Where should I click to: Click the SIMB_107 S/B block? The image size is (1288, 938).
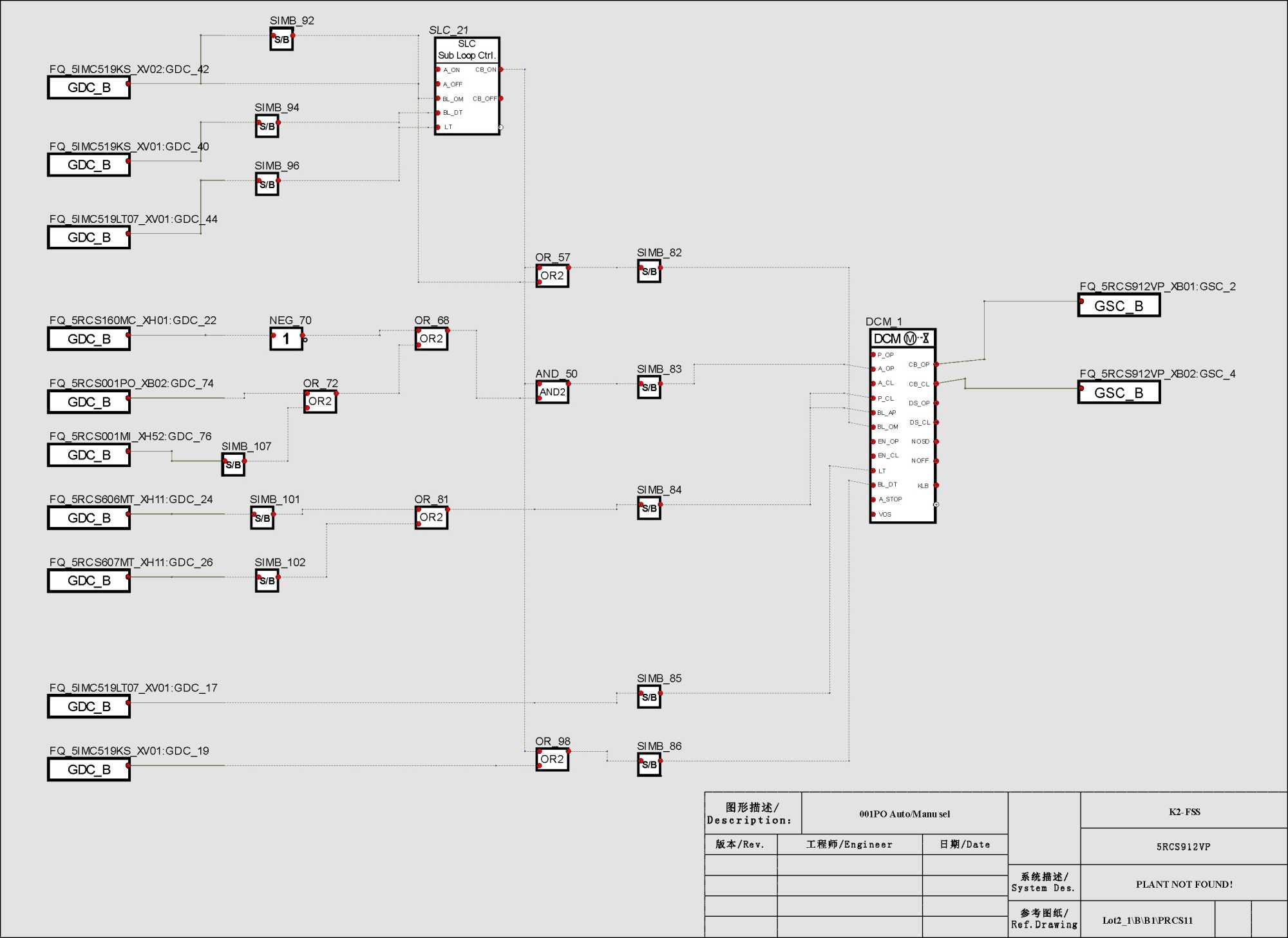[233, 464]
